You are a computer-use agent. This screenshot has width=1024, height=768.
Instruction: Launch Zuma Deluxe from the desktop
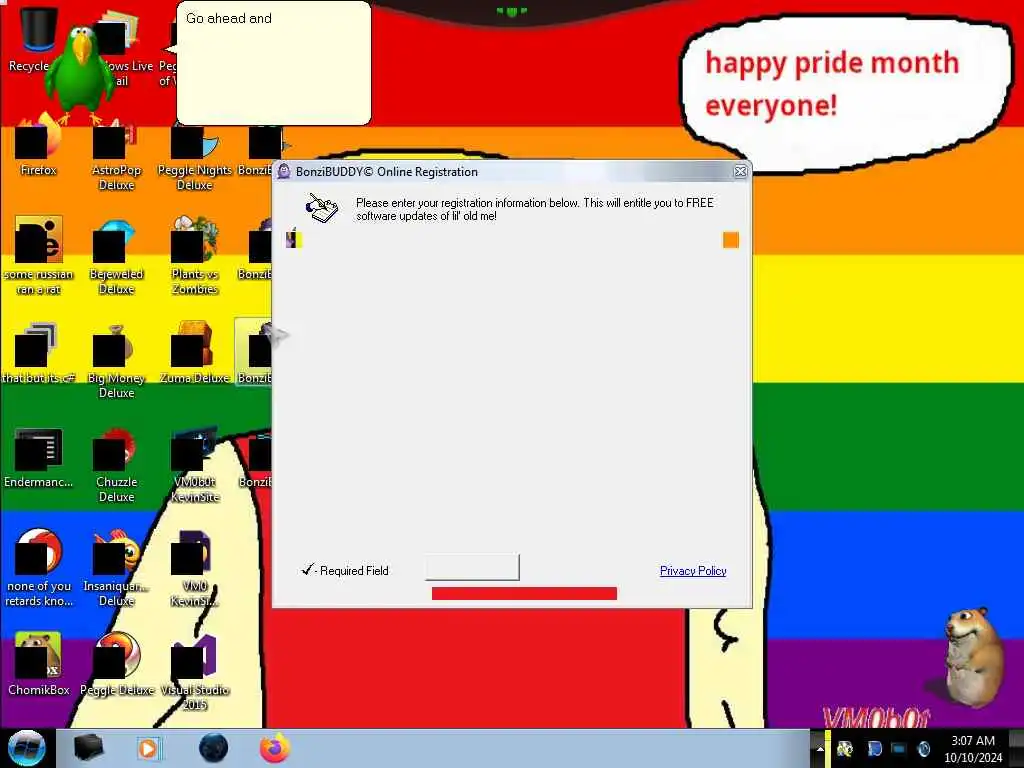tap(195, 353)
